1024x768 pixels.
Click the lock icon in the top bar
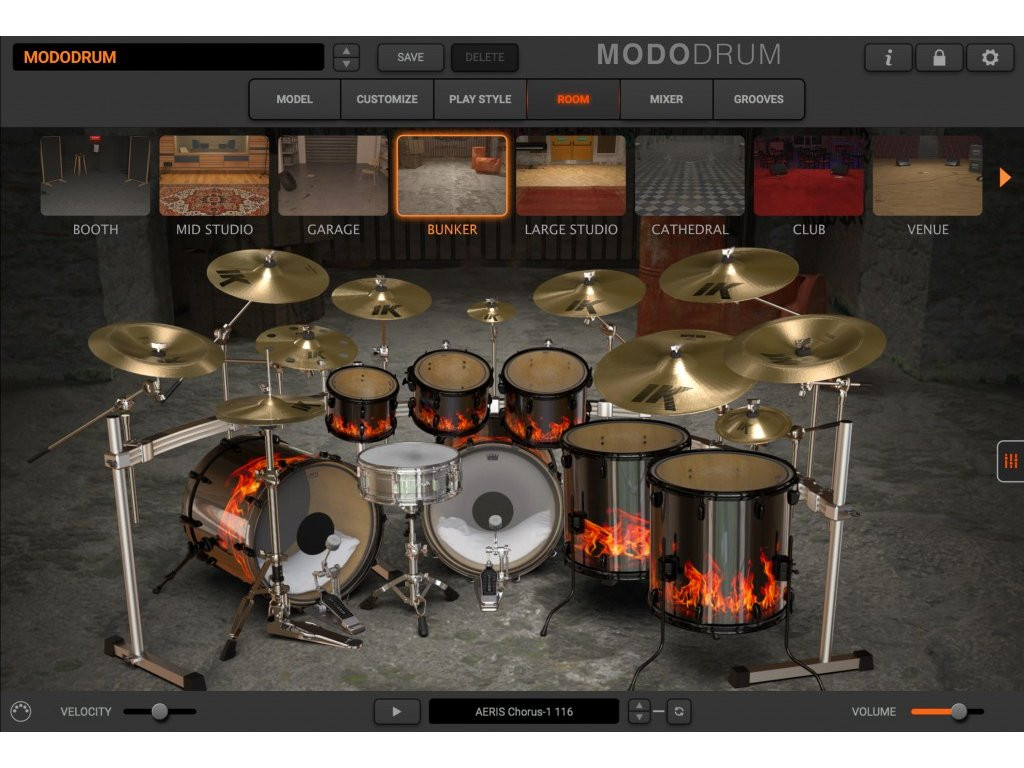[938, 57]
